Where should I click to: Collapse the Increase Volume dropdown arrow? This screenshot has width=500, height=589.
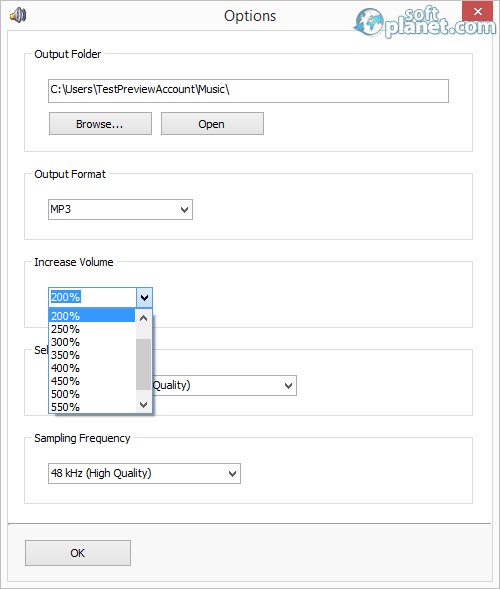coord(144,298)
